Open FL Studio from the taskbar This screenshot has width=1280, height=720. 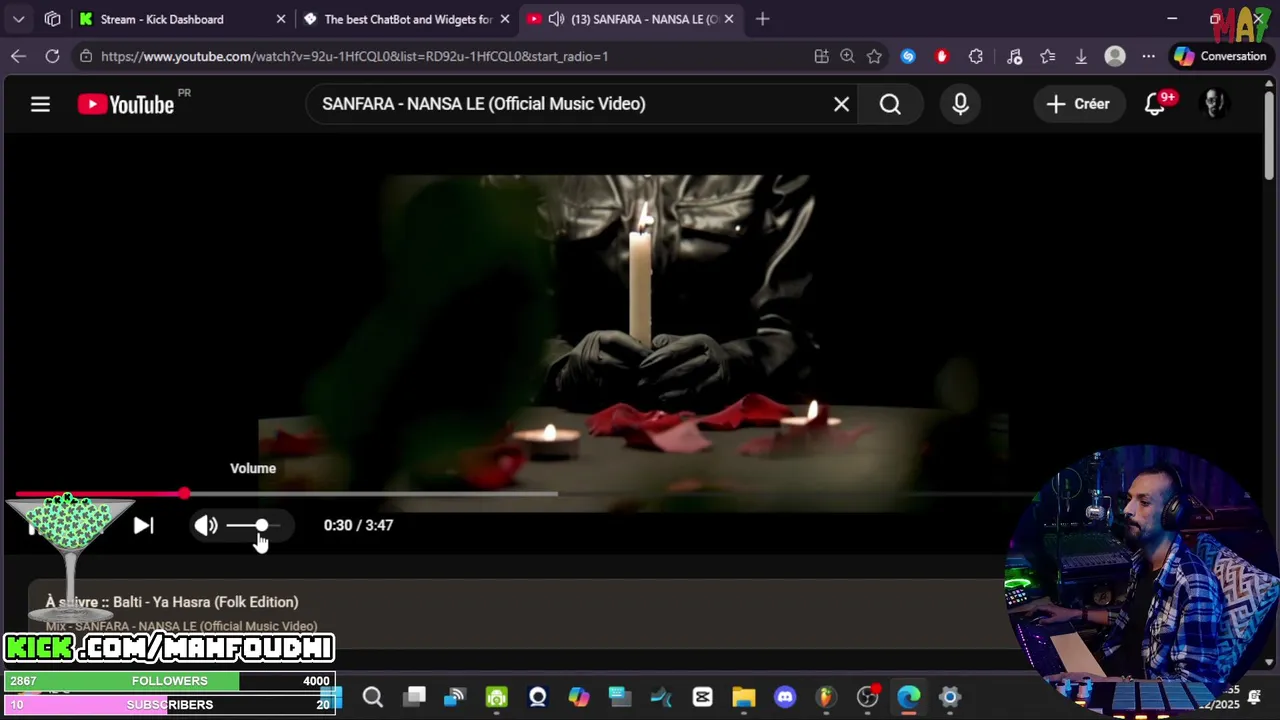[x=826, y=697]
